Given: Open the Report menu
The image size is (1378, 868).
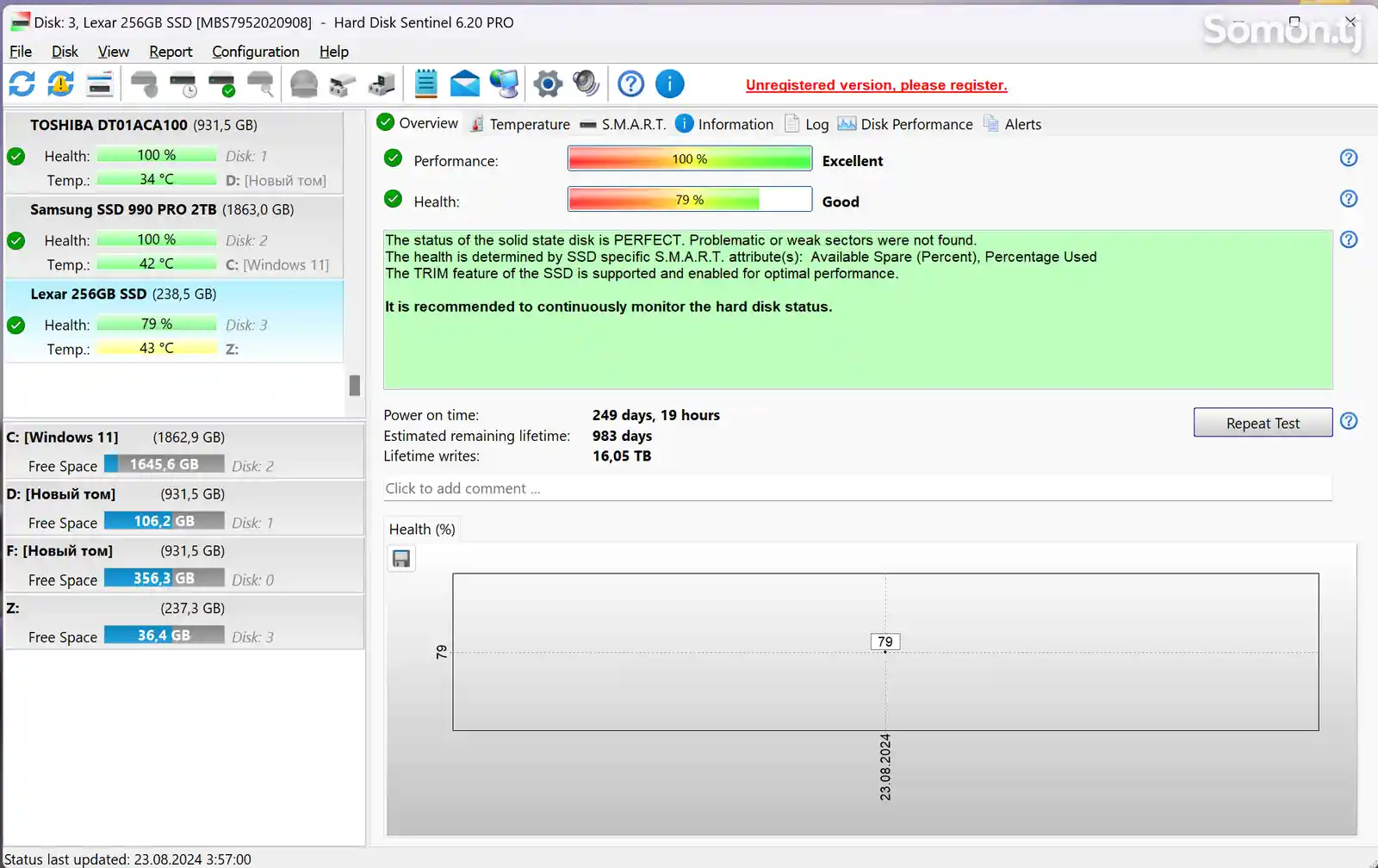Looking at the screenshot, I should [x=171, y=52].
